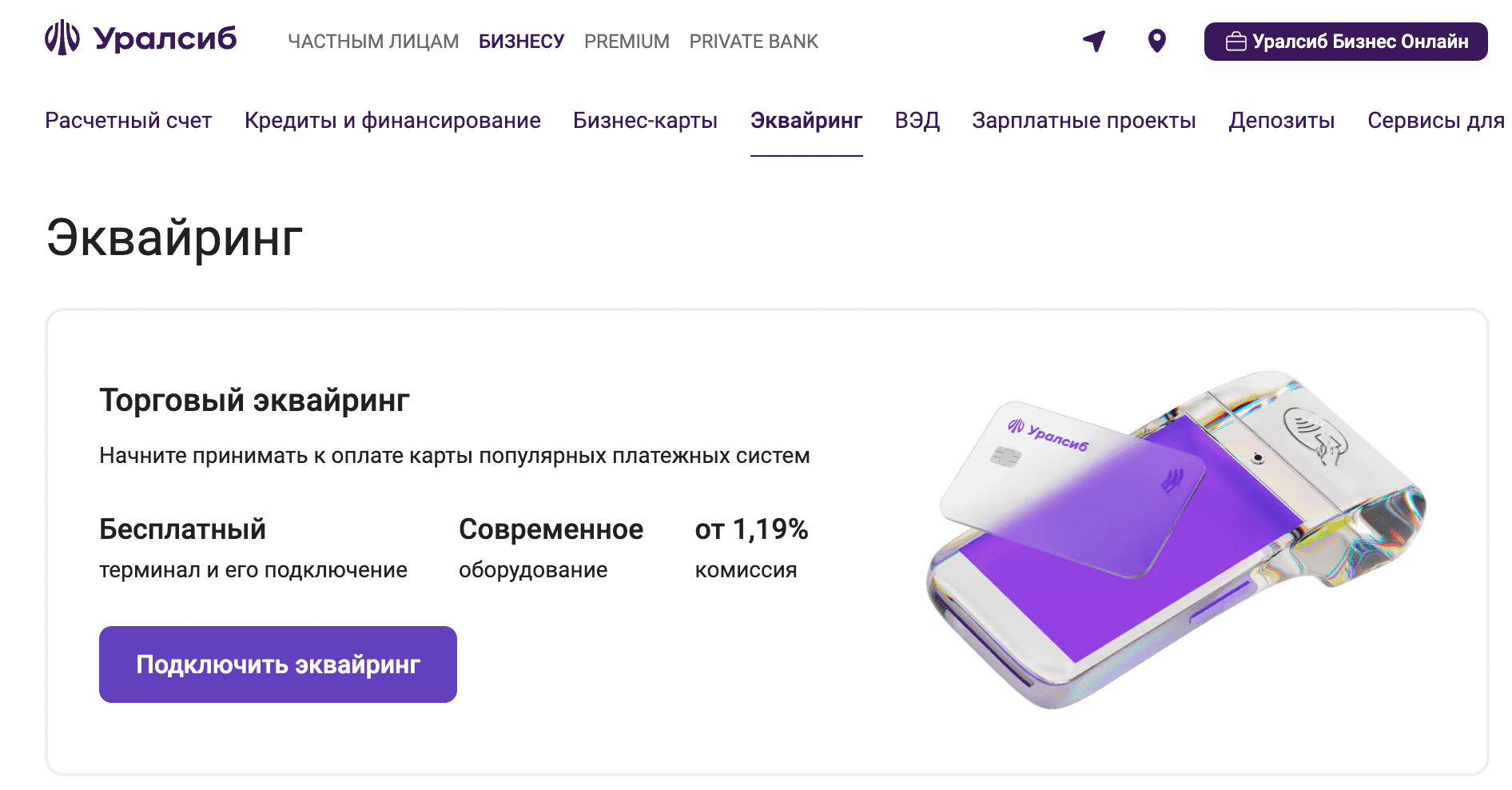The image size is (1512, 790).
Task: Navigate to the Бизнес-карты tab
Action: point(645,121)
